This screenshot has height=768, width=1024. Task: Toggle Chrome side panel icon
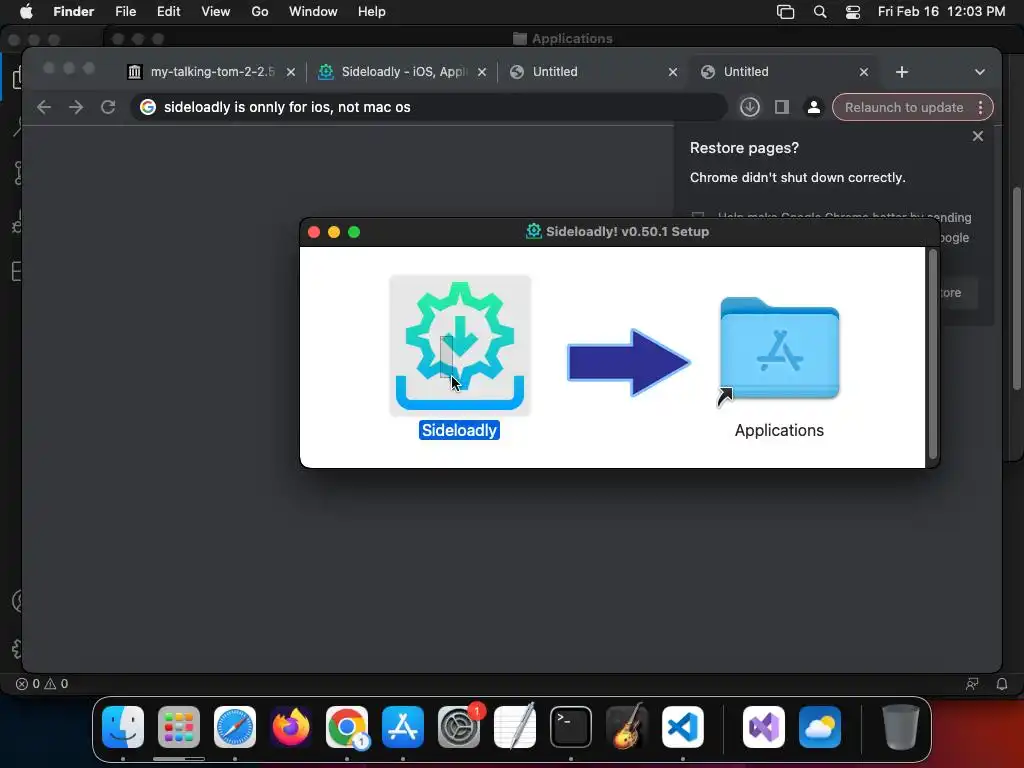pos(782,107)
